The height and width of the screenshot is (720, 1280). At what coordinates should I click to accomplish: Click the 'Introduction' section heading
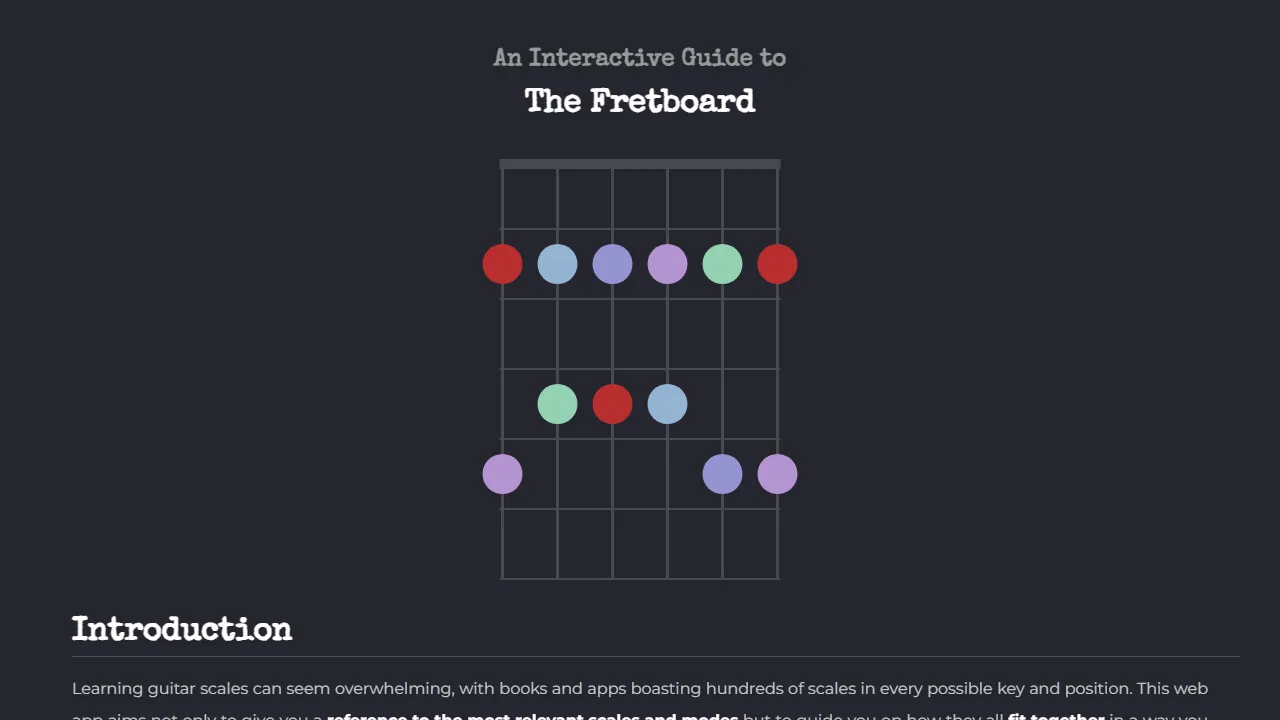(x=182, y=629)
